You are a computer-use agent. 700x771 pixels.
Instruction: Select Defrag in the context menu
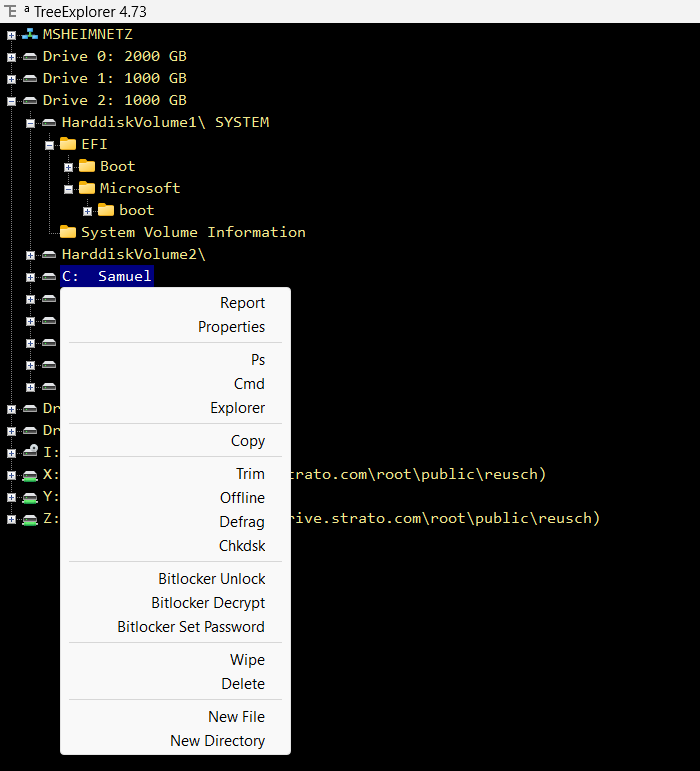[242, 522]
